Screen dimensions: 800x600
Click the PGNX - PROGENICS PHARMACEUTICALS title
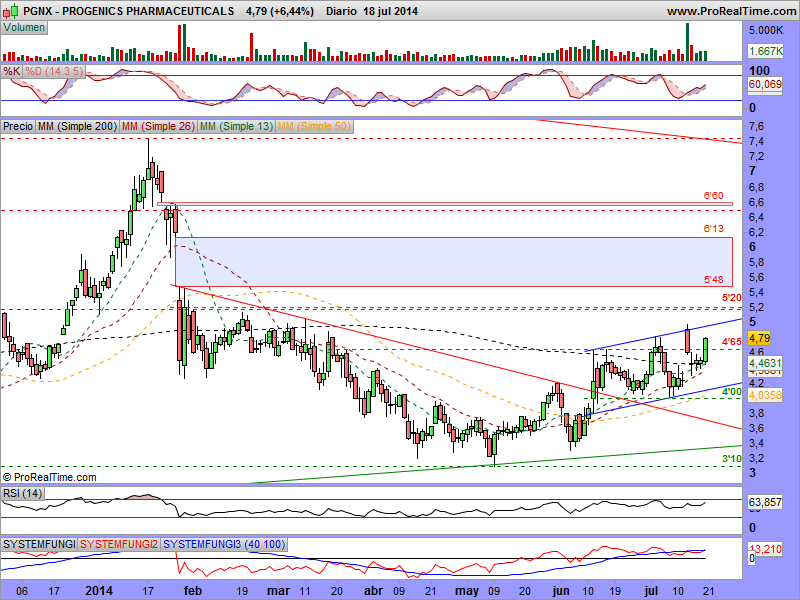(128, 11)
